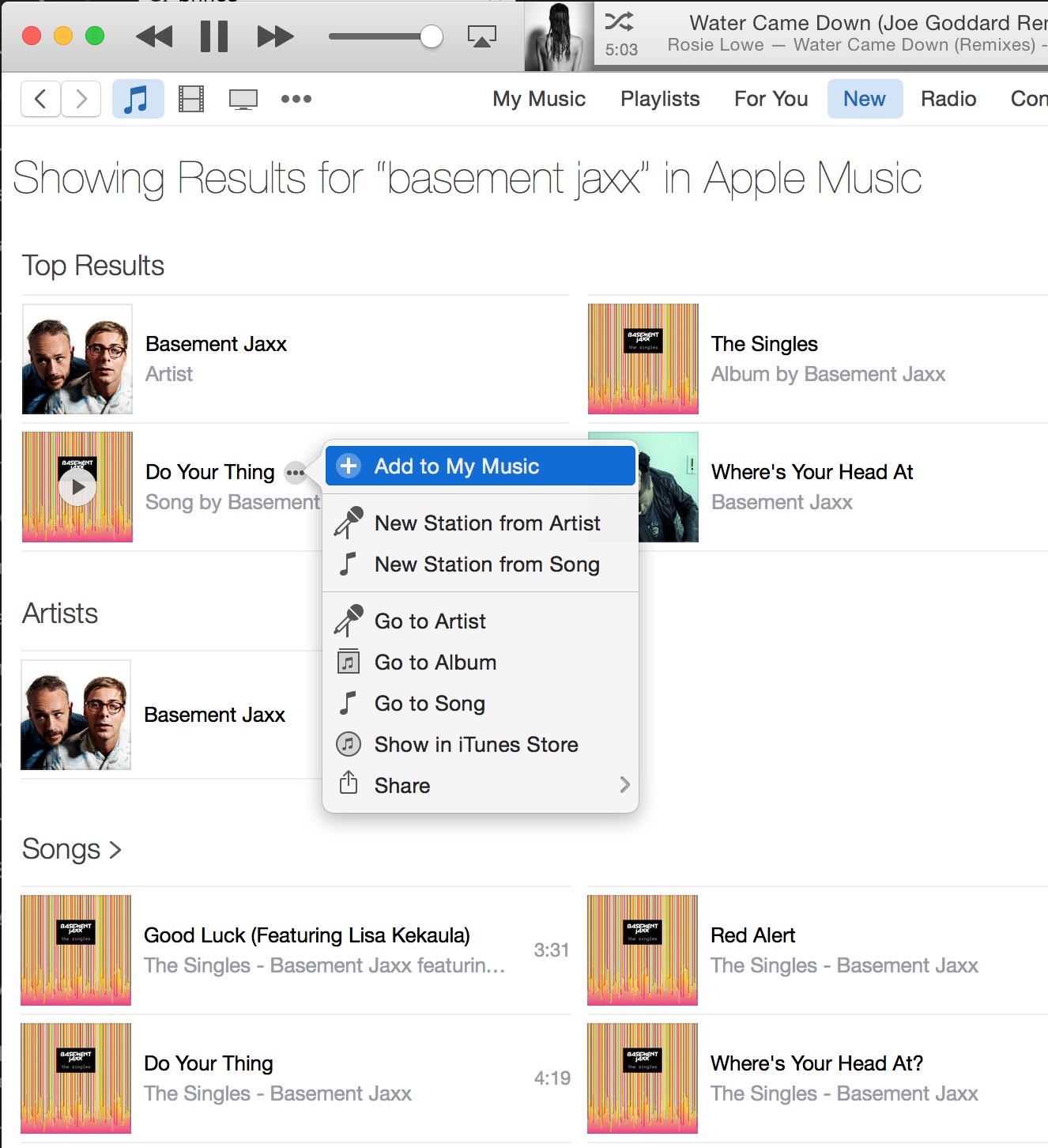Image resolution: width=1048 pixels, height=1148 pixels.
Task: Select Do Your Thing in Songs list
Action: (x=209, y=1063)
